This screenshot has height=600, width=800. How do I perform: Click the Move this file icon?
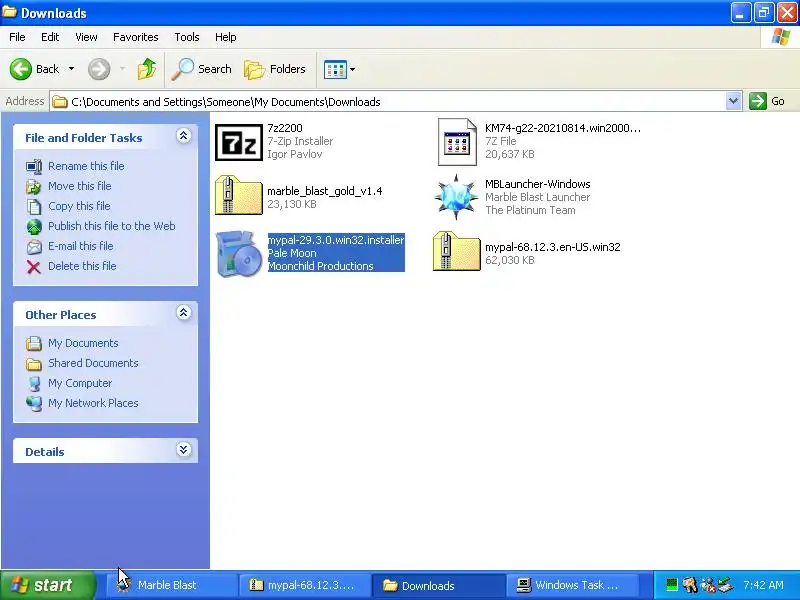click(x=34, y=186)
